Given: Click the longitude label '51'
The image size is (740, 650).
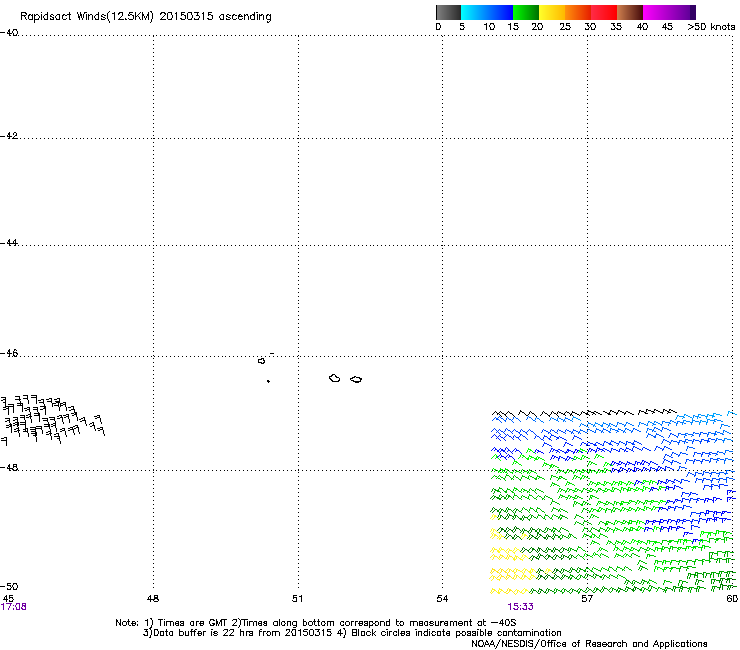Looking at the screenshot, I should tap(297, 599).
